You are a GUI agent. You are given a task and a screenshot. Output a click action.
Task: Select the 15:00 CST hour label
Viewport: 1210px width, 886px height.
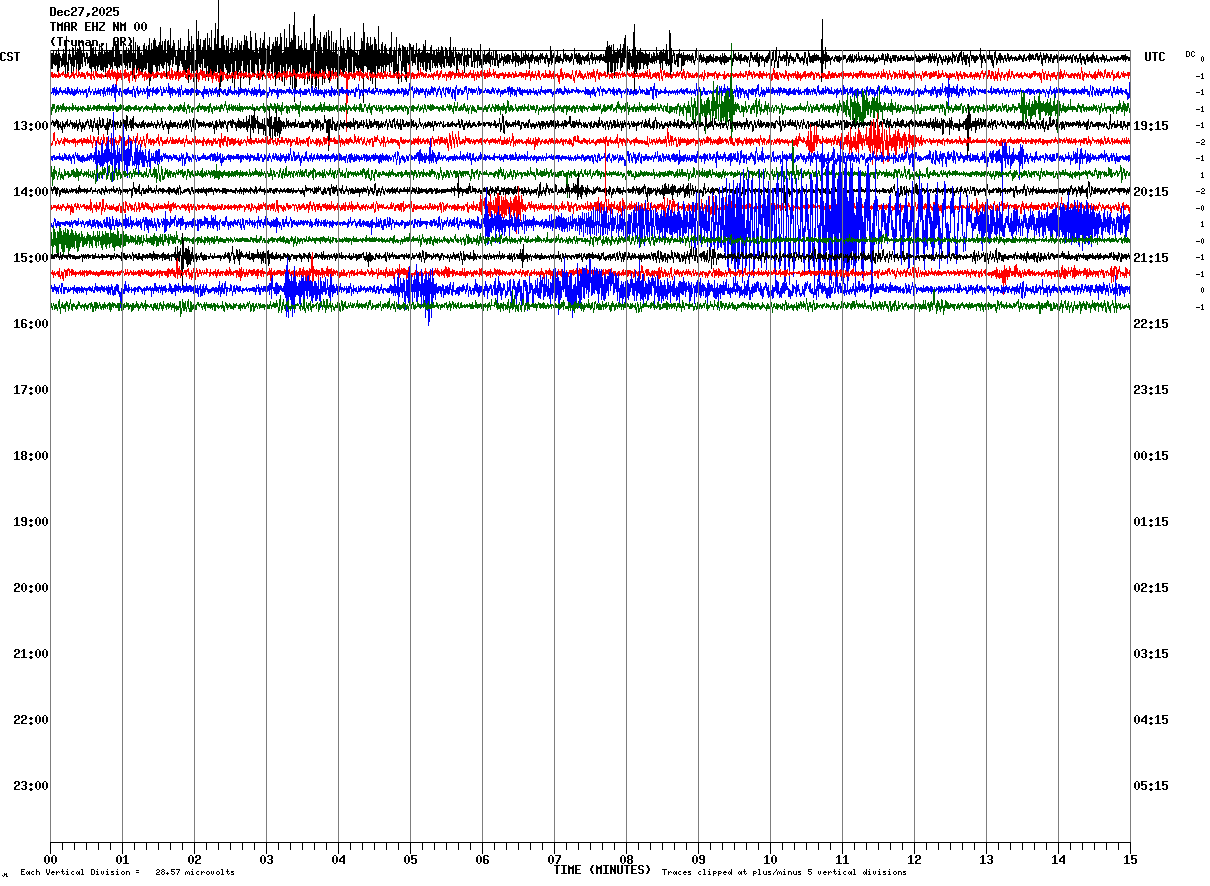pos(31,258)
